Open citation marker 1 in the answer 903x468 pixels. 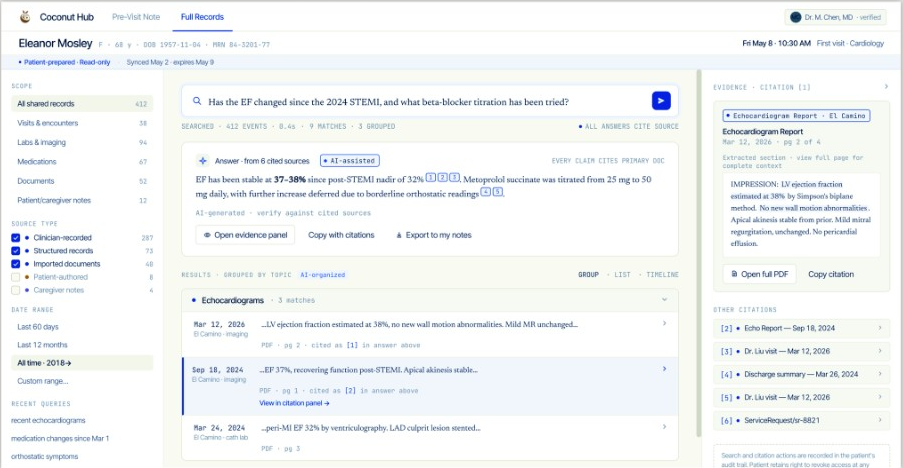430,177
